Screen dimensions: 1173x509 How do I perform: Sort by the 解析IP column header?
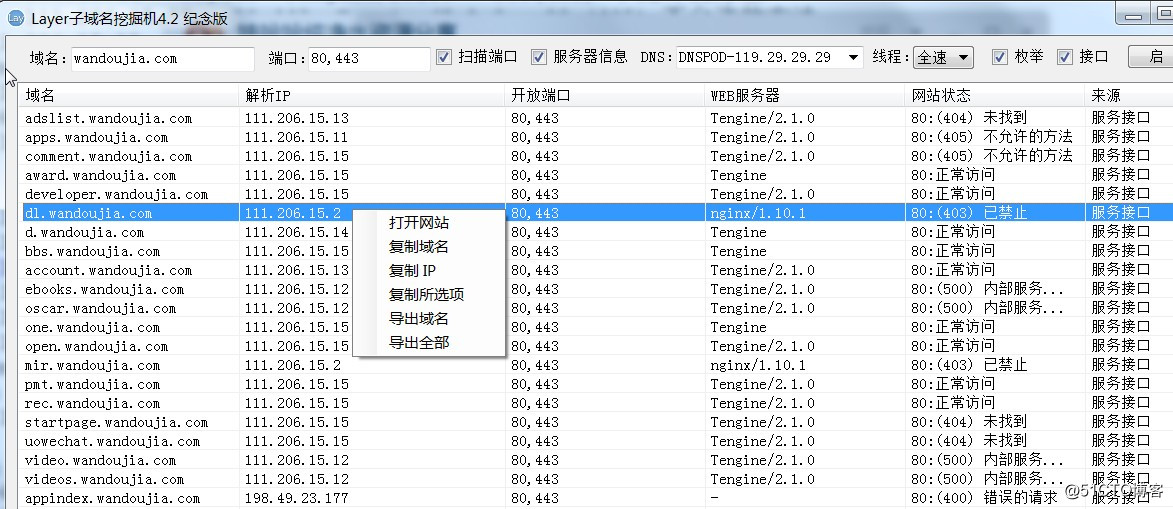pos(372,95)
